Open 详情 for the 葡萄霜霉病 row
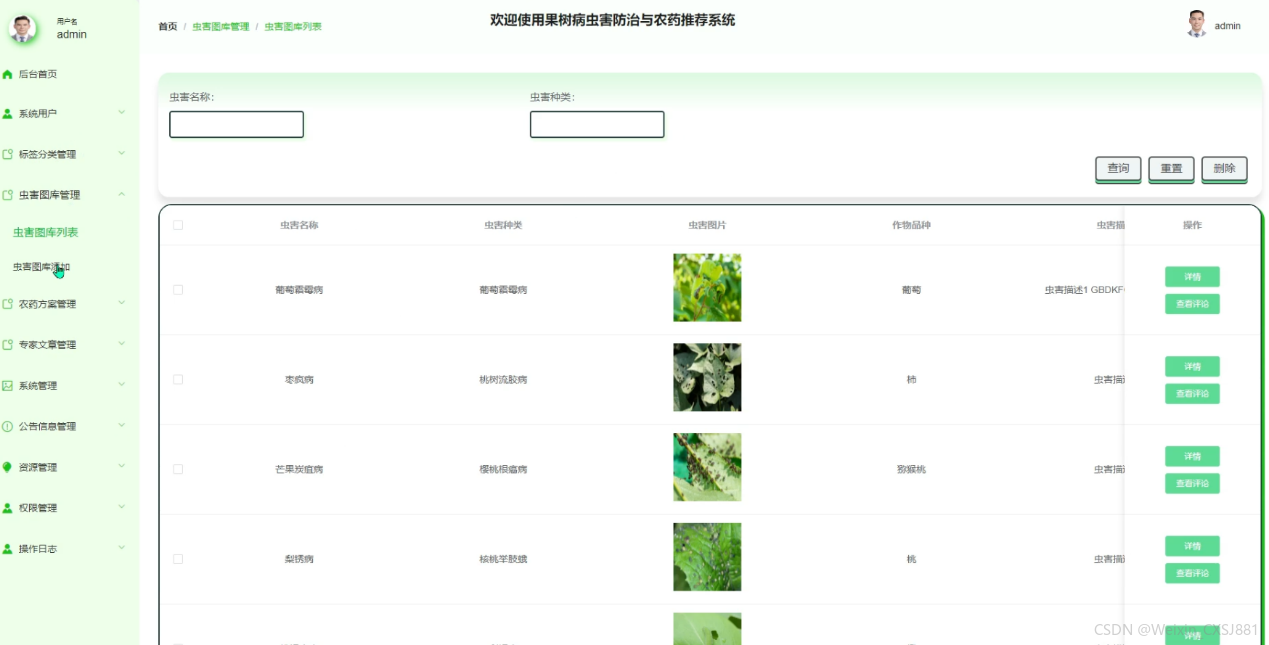 (x=1192, y=277)
